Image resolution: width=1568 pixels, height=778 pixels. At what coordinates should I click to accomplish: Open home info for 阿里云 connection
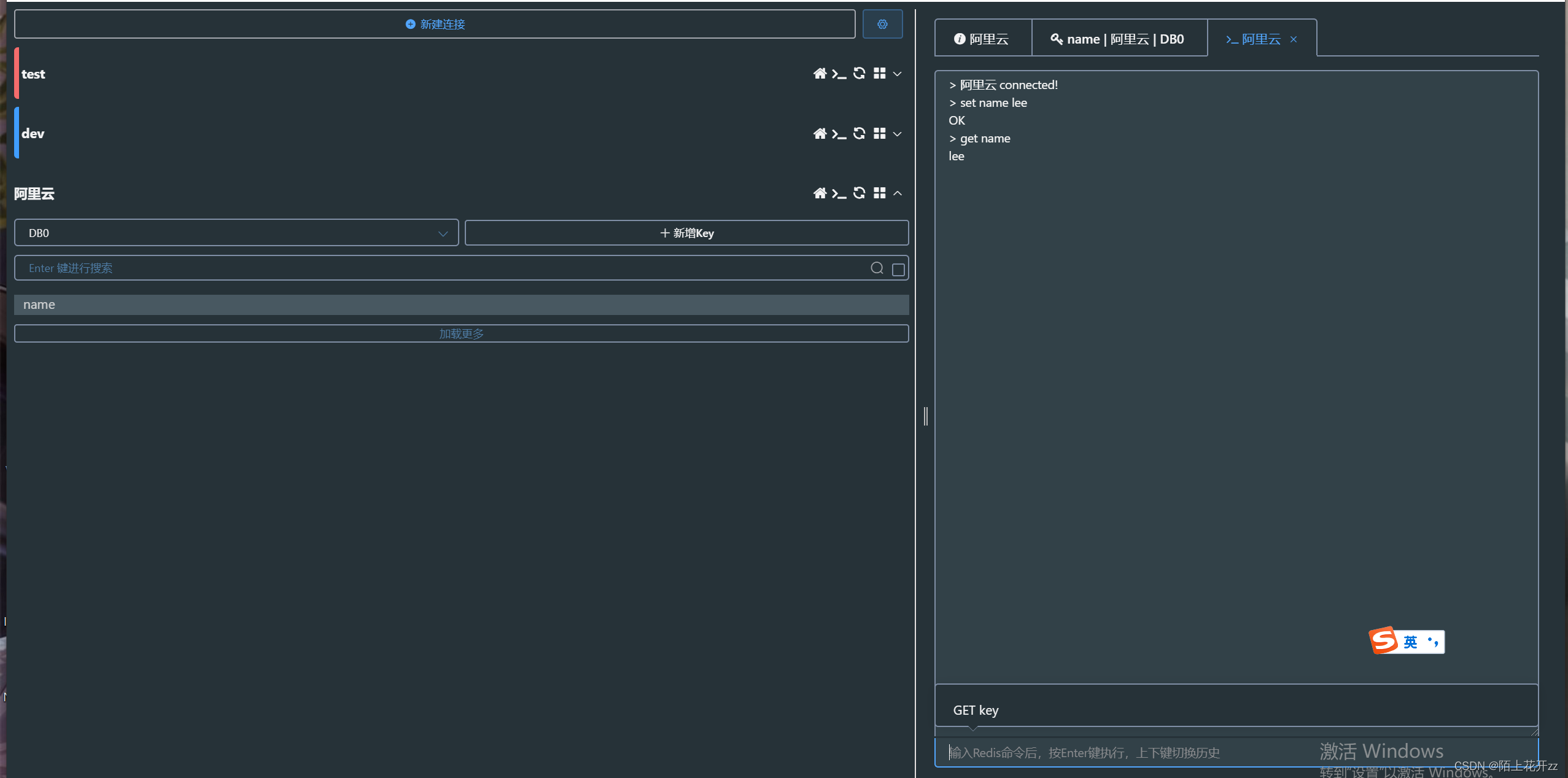click(x=820, y=193)
